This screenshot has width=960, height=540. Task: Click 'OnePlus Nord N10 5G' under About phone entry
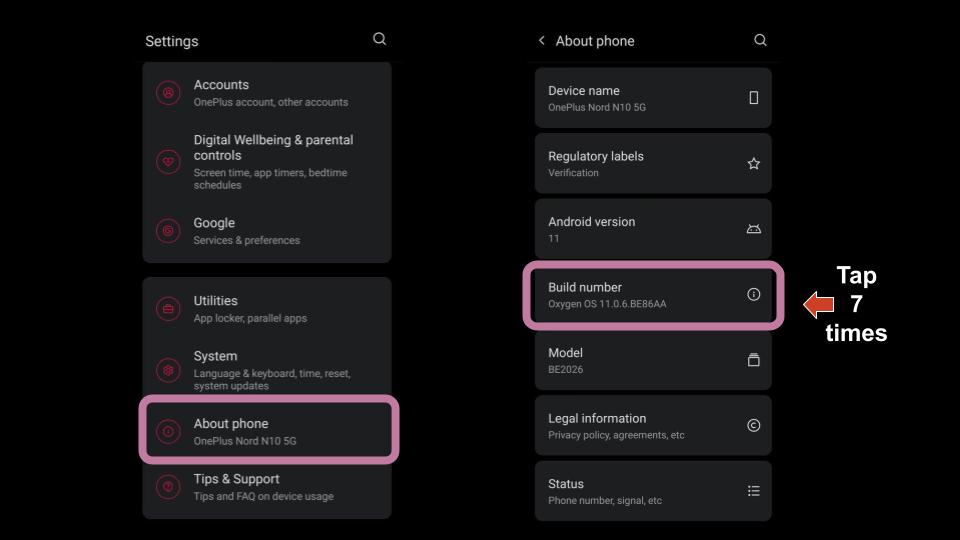point(245,441)
